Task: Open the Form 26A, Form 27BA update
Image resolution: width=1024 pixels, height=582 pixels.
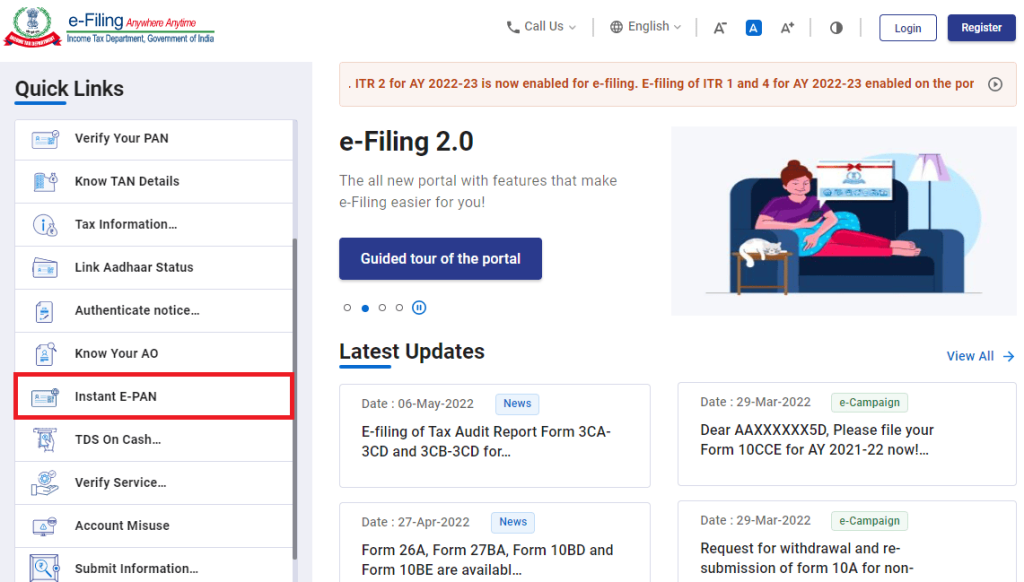Action: 494,542
